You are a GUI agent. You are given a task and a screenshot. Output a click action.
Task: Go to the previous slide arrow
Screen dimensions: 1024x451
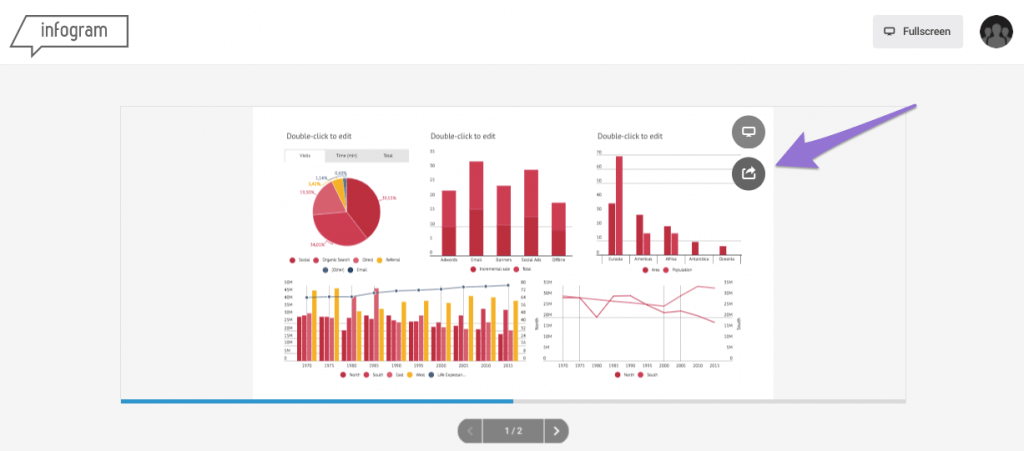pyautogui.click(x=470, y=431)
